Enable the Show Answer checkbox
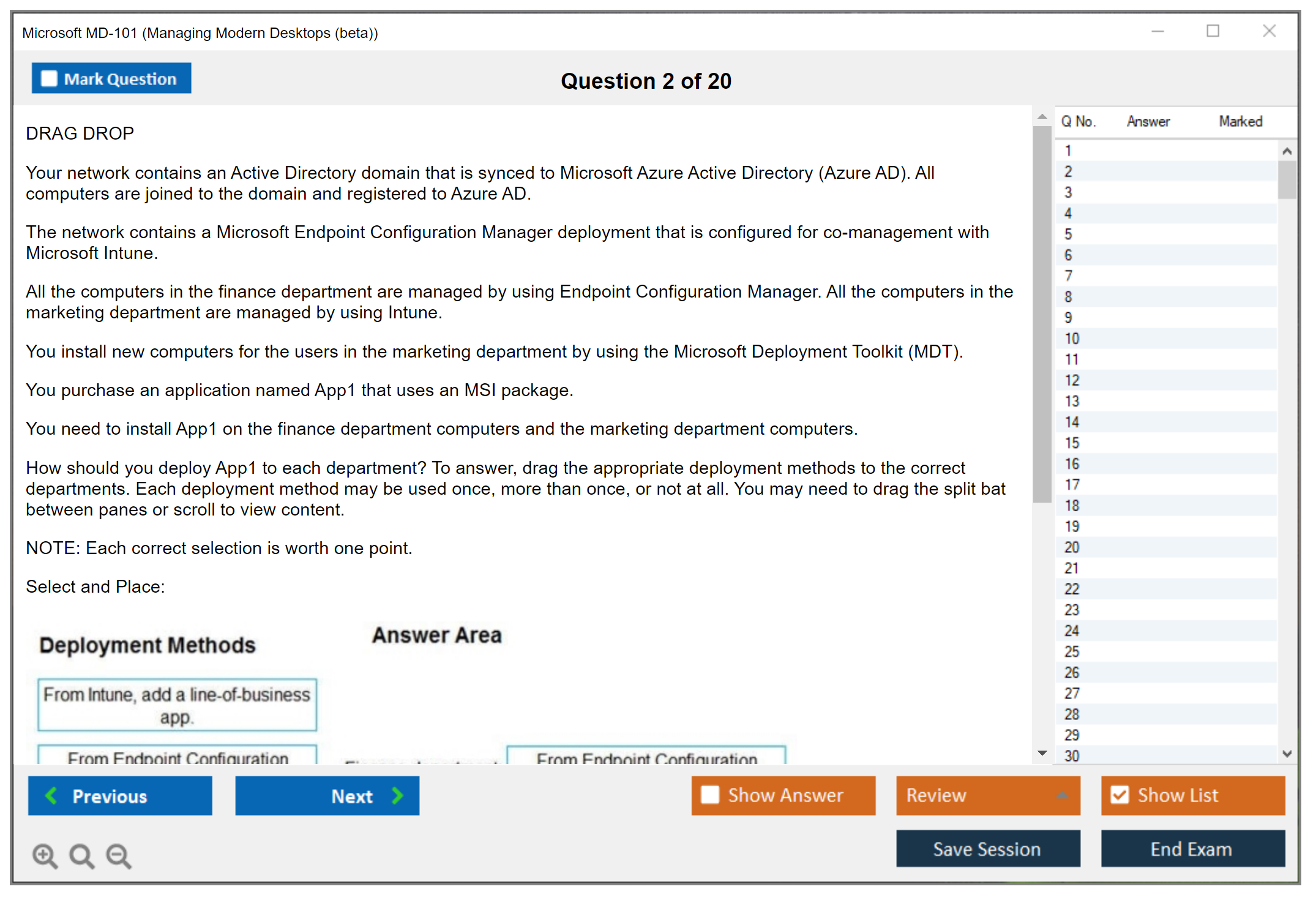 [710, 795]
